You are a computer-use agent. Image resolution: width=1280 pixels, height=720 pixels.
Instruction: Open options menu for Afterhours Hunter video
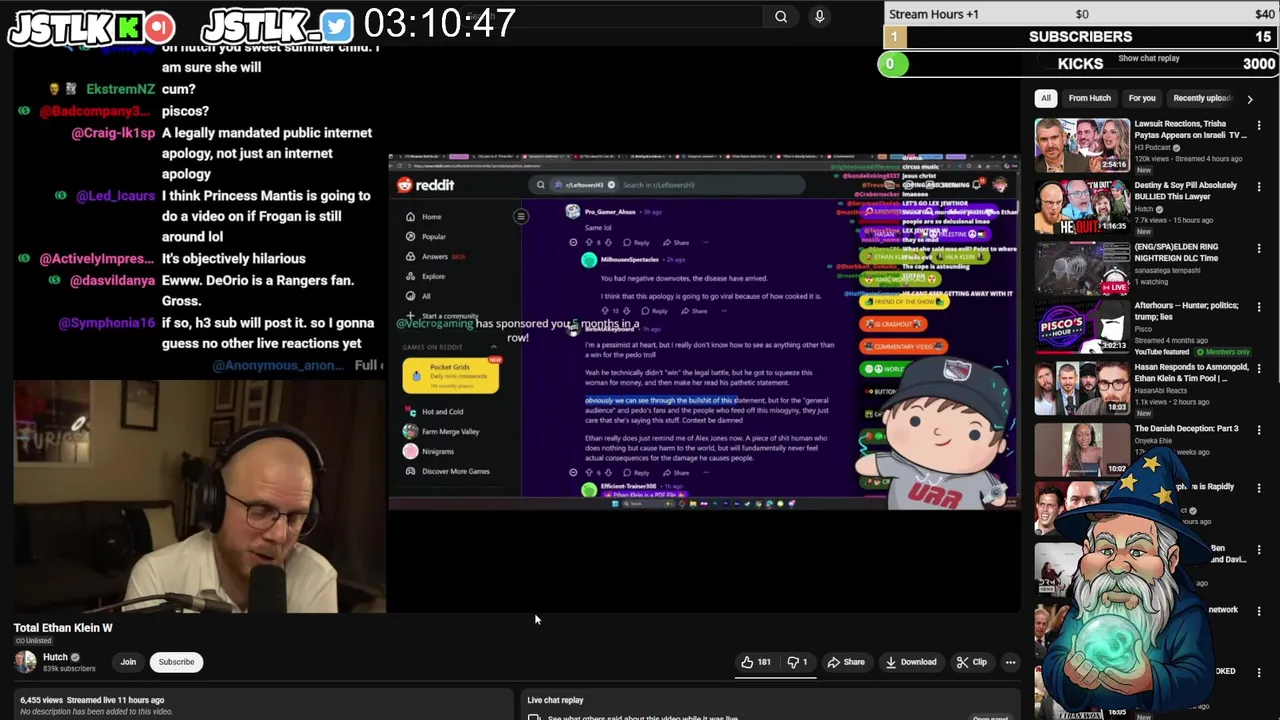click(x=1259, y=308)
